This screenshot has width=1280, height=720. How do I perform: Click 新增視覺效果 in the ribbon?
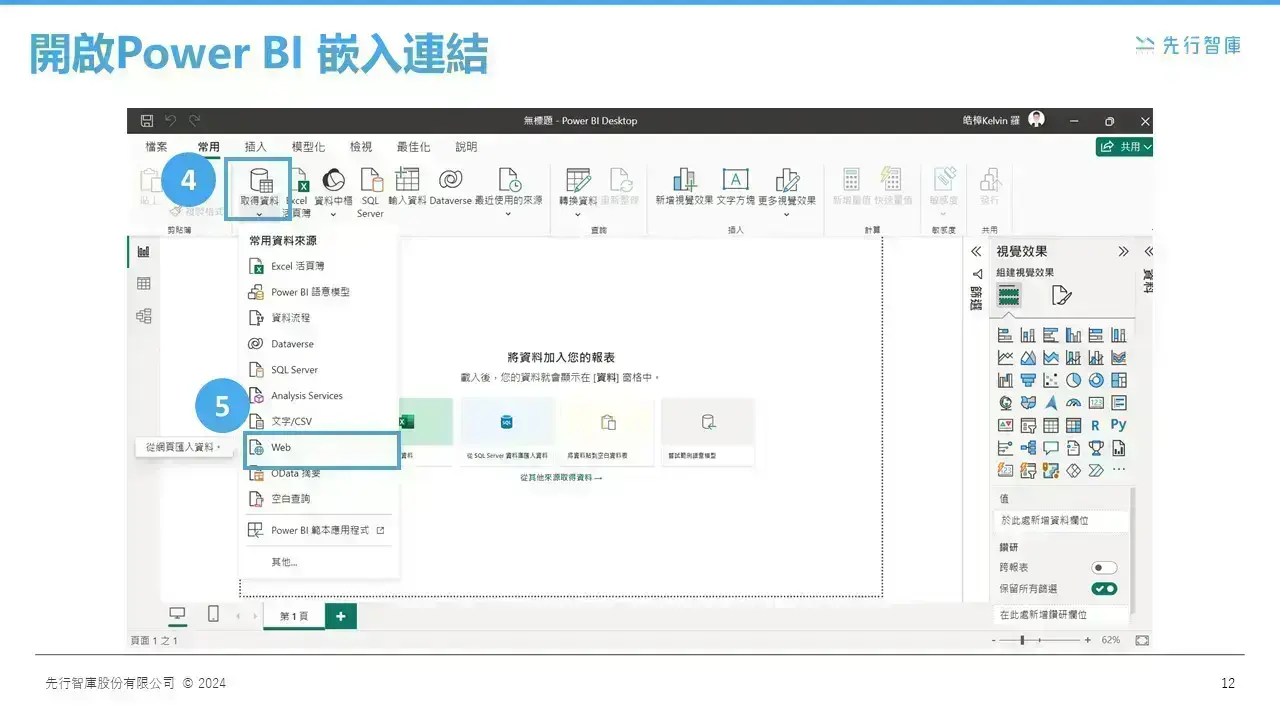(x=684, y=187)
